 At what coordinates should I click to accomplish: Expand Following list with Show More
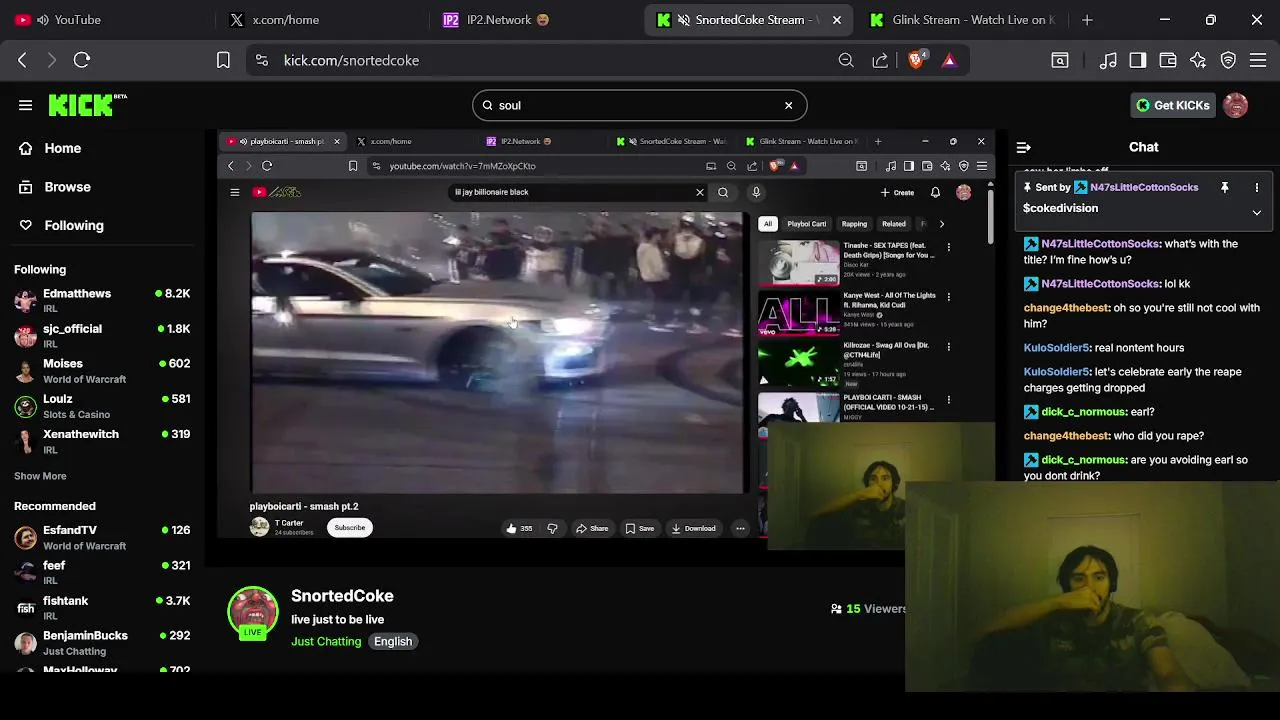(40, 476)
